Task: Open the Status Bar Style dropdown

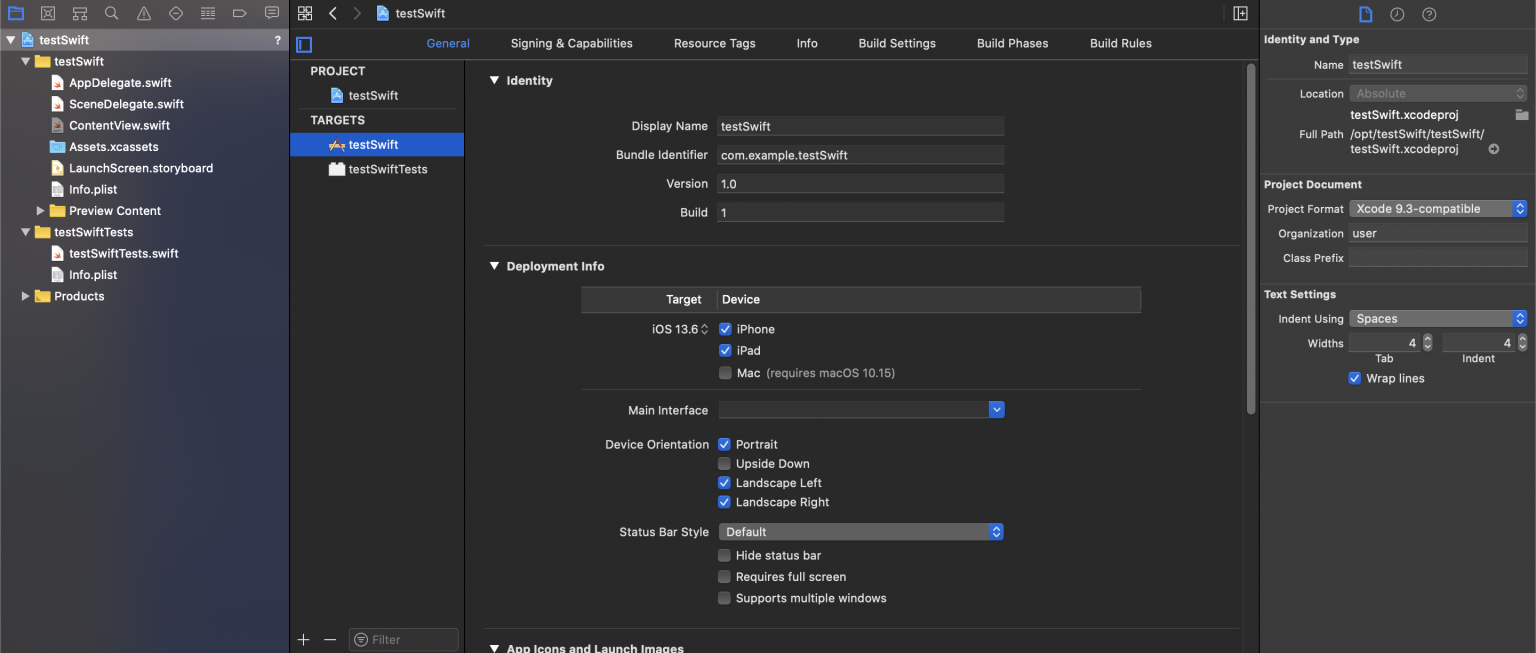Action: [x=860, y=532]
